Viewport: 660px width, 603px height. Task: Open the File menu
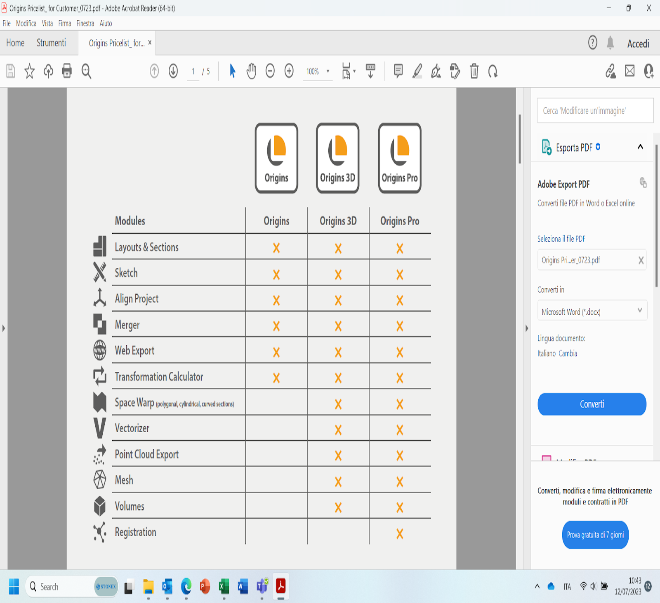coord(6,23)
